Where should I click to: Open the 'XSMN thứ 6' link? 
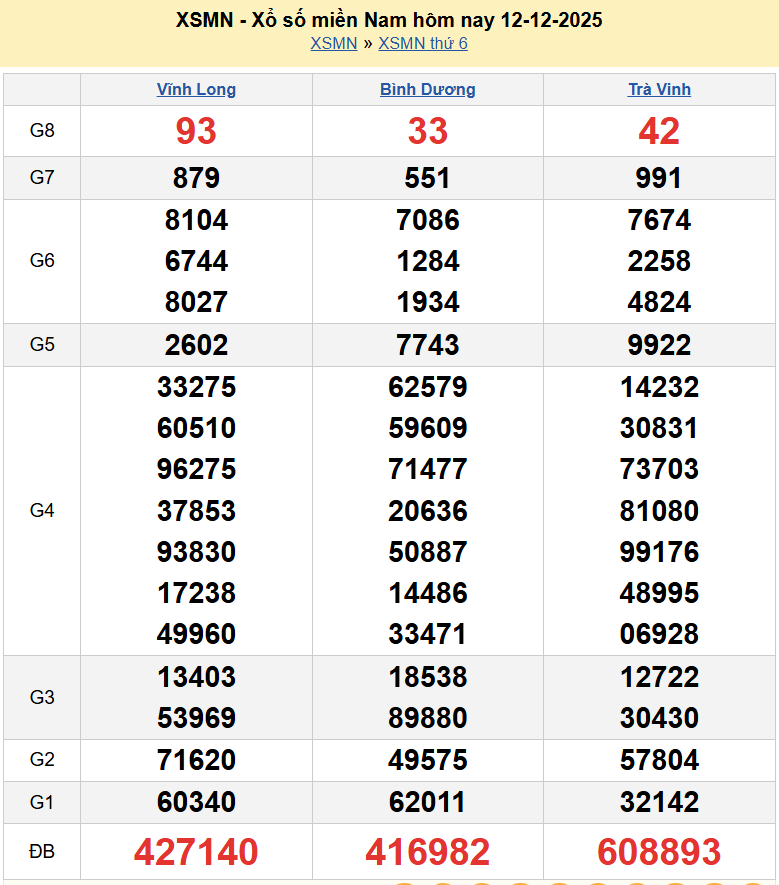(423, 43)
